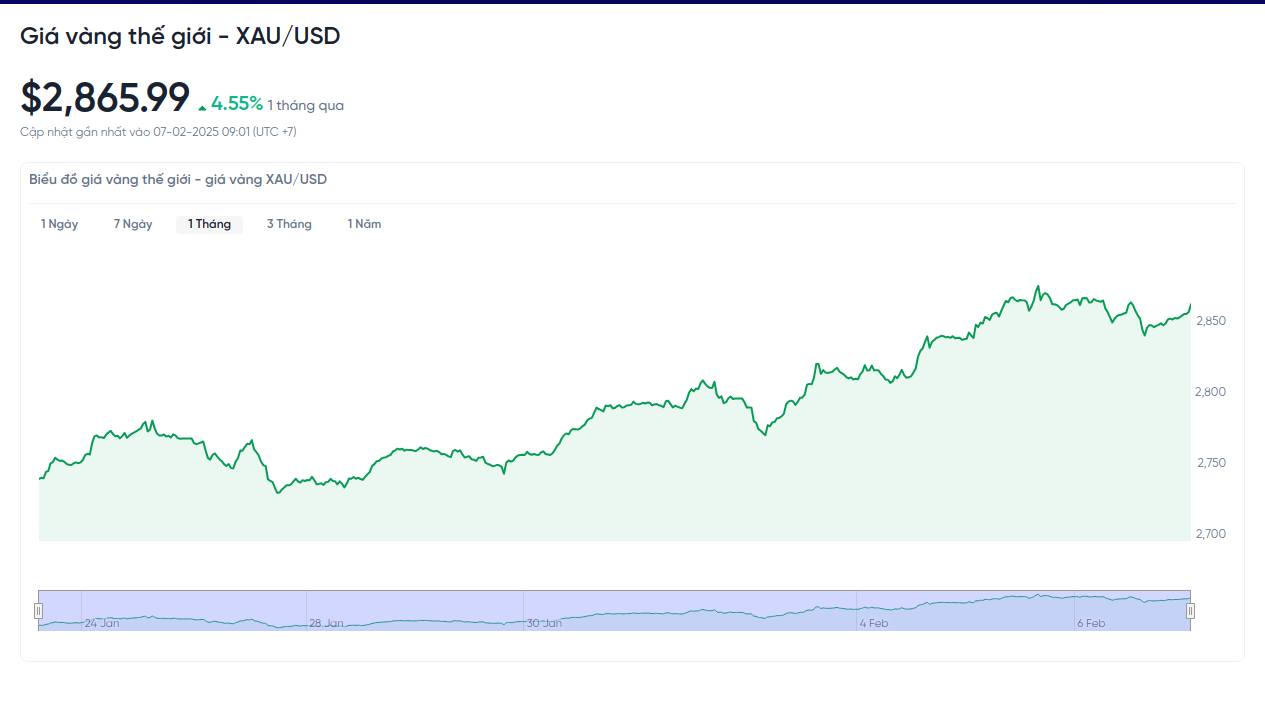The height and width of the screenshot is (702, 1265).
Task: Click the 2,850 y-axis label
Action: [x=1211, y=321]
